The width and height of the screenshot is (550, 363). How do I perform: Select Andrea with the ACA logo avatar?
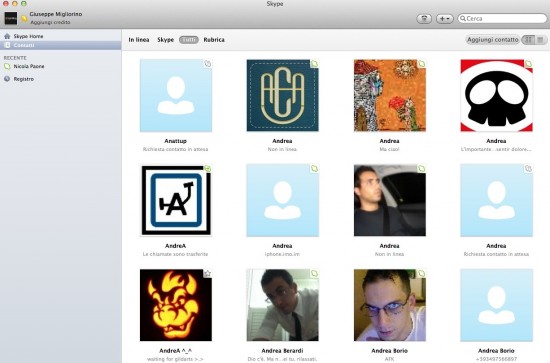(283, 95)
